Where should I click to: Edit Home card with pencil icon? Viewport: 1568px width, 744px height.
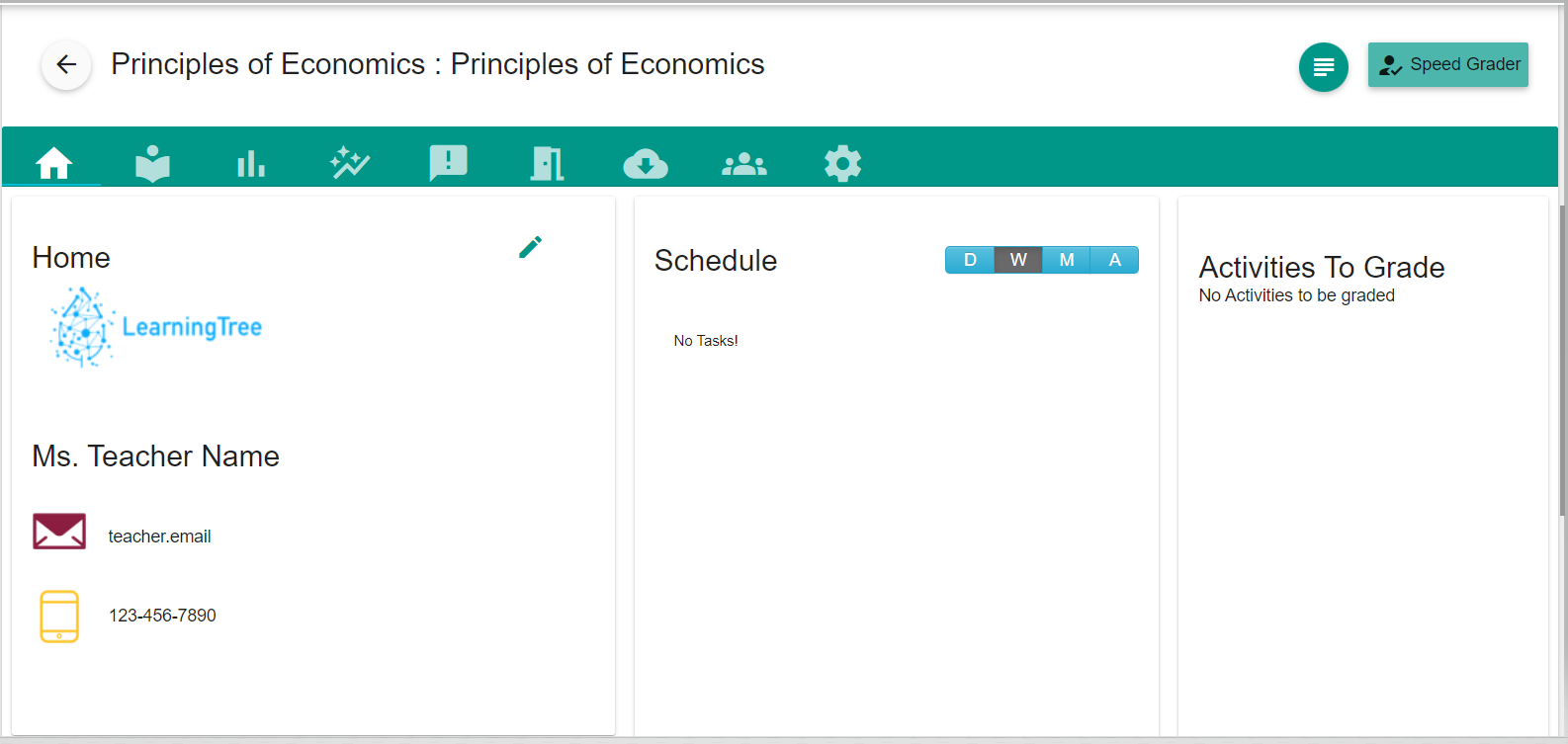point(531,247)
